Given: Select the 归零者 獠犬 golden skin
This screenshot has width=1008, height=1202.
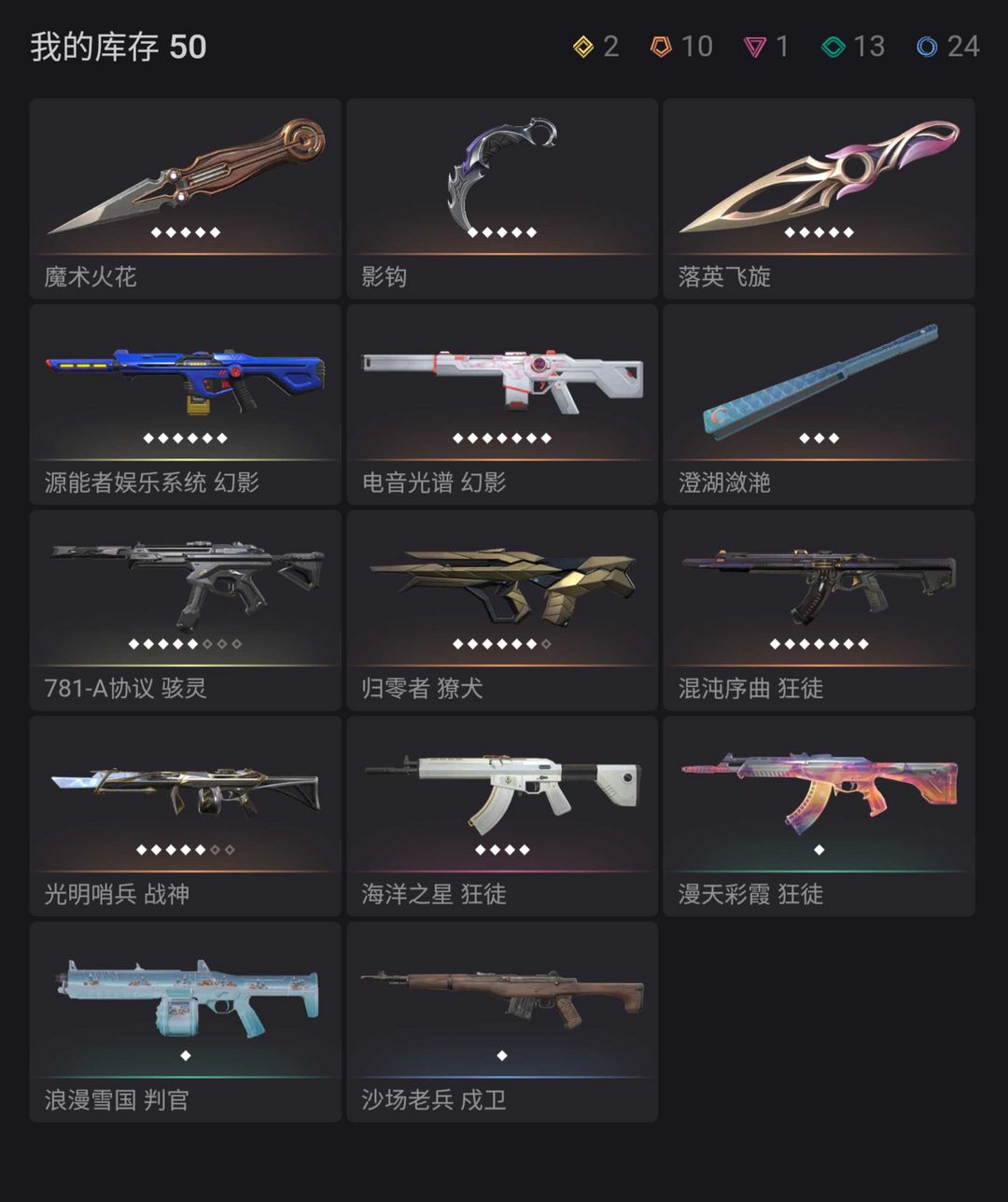Looking at the screenshot, I should point(502,610).
